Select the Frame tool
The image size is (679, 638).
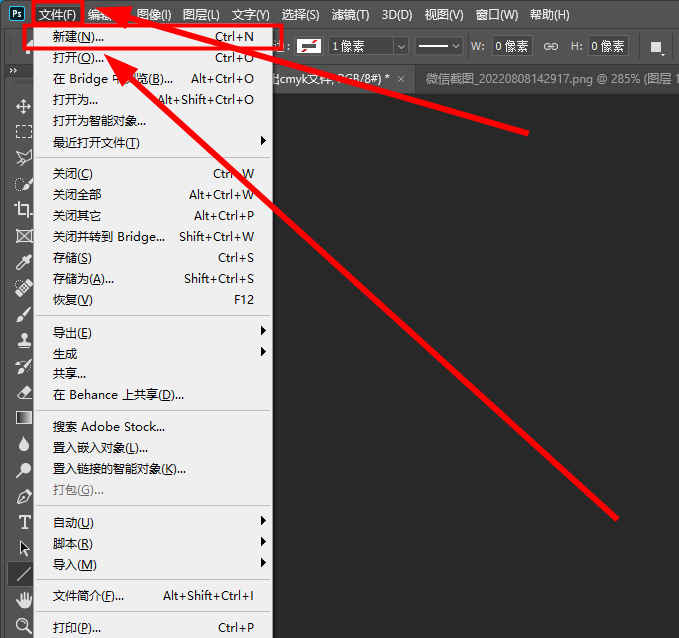pyautogui.click(x=23, y=236)
